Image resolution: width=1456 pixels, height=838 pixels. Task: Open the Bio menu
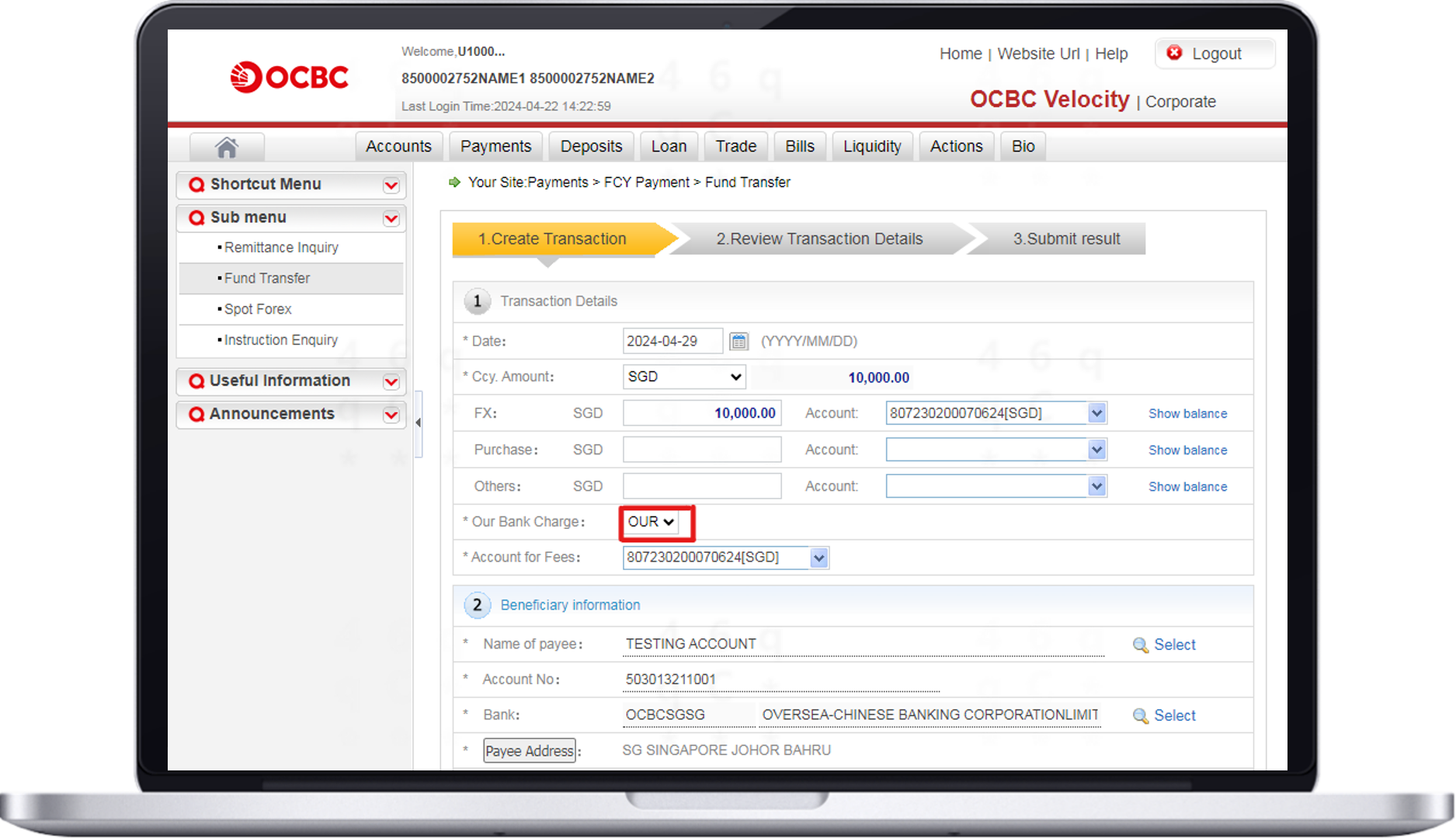pyautogui.click(x=1023, y=147)
